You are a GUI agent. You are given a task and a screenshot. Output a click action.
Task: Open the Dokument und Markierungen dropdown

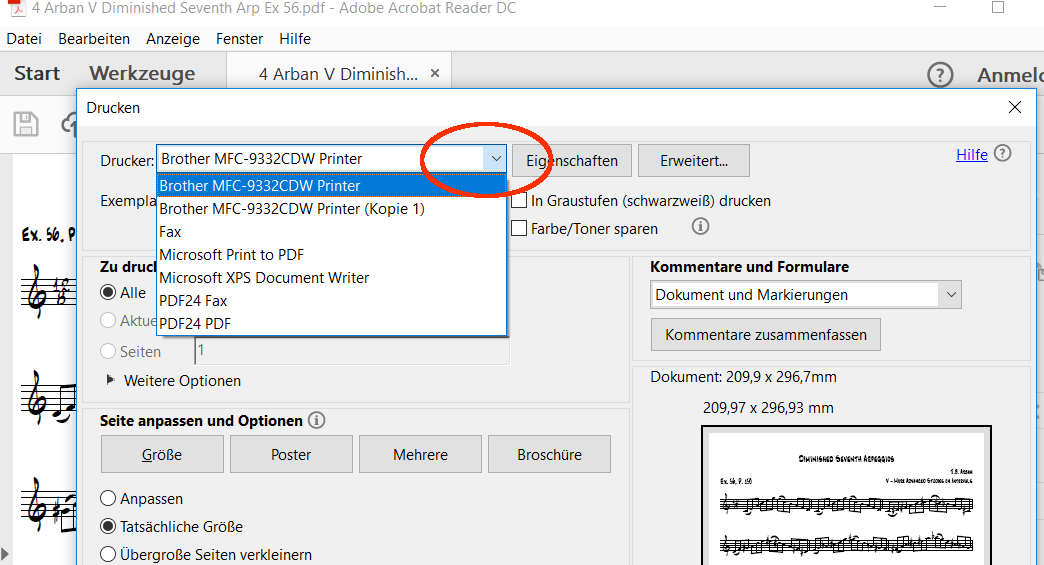(806, 295)
